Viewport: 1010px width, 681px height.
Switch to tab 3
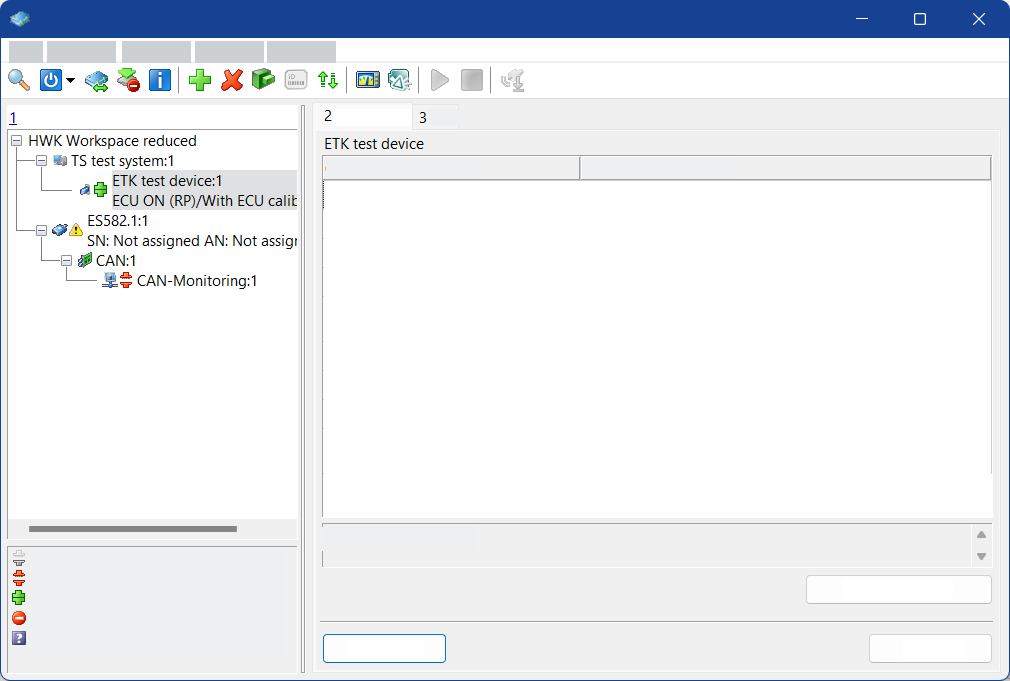423,117
